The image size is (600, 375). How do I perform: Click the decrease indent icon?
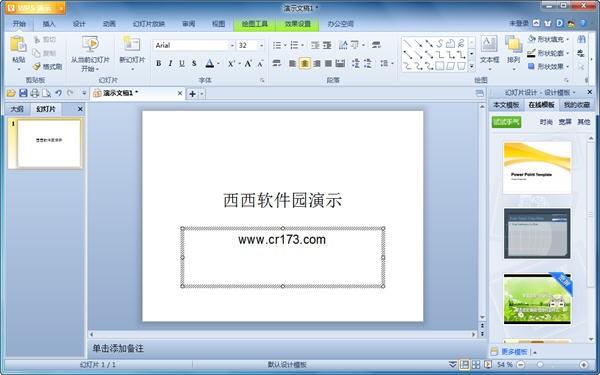[315, 46]
